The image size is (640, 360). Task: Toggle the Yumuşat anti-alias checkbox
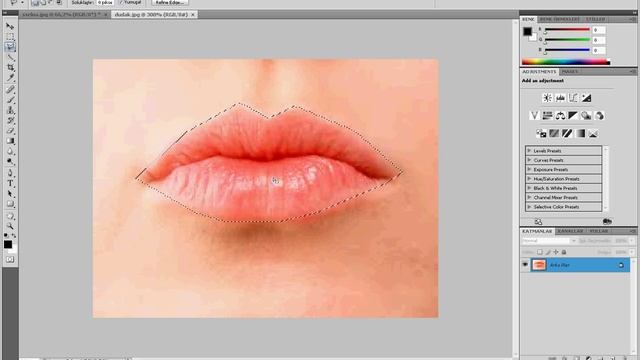(121, 2)
